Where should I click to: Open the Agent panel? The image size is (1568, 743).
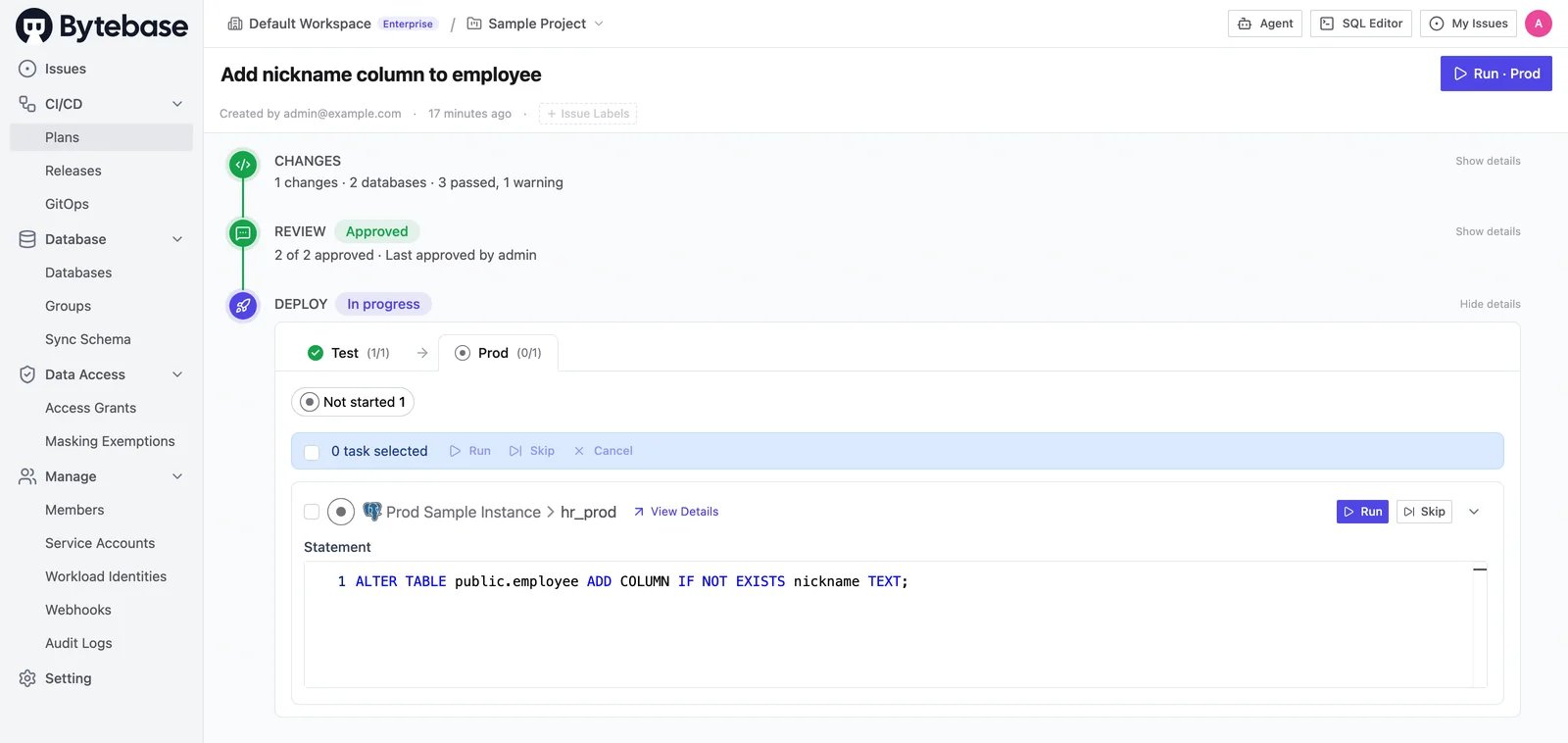[x=1265, y=24]
